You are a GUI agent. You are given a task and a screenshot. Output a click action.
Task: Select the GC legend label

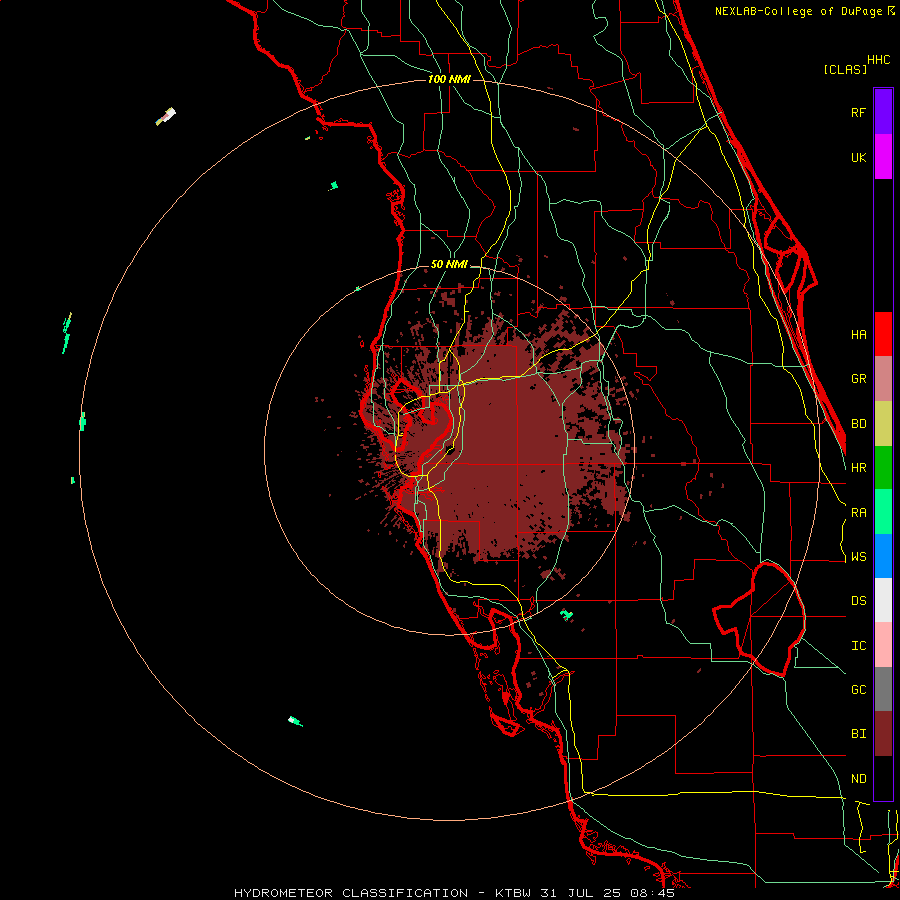pyautogui.click(x=859, y=689)
